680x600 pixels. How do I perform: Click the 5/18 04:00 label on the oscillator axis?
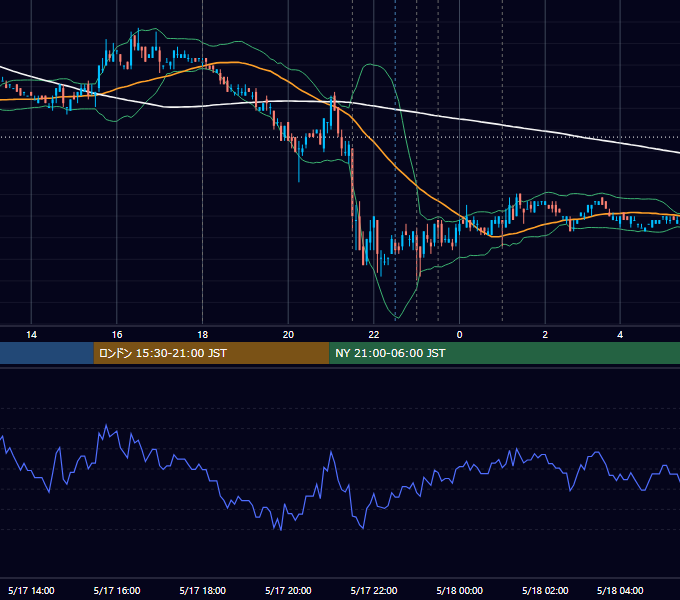[620, 590]
